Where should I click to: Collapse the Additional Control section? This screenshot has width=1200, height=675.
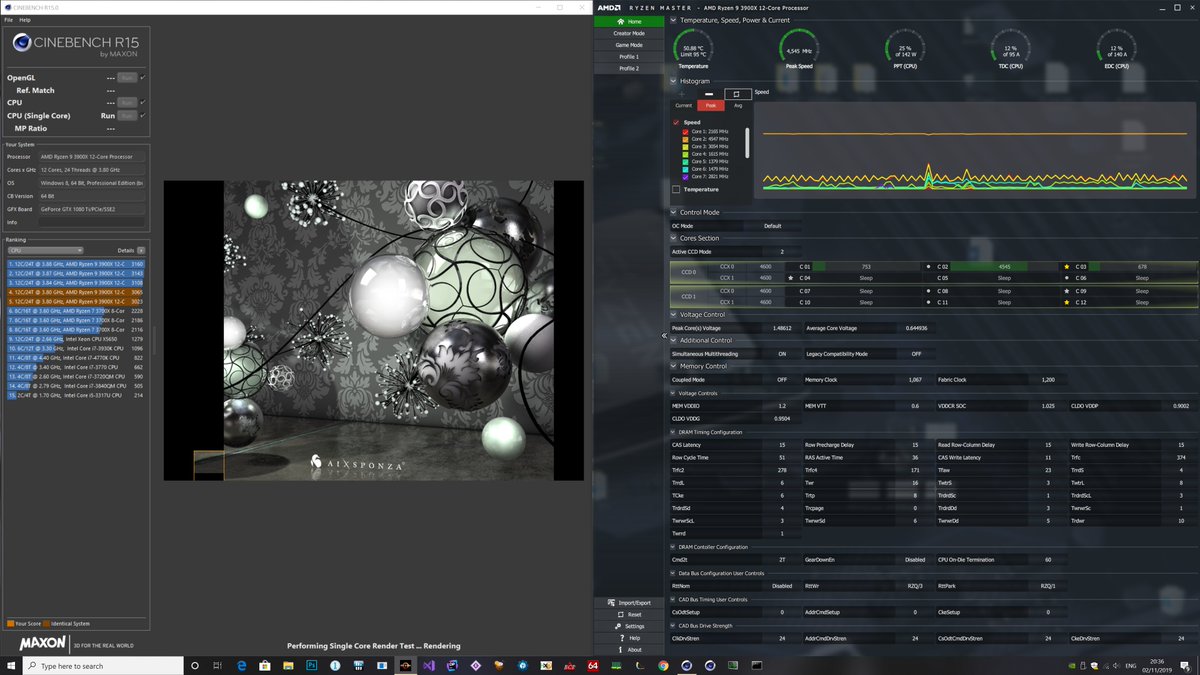point(674,340)
